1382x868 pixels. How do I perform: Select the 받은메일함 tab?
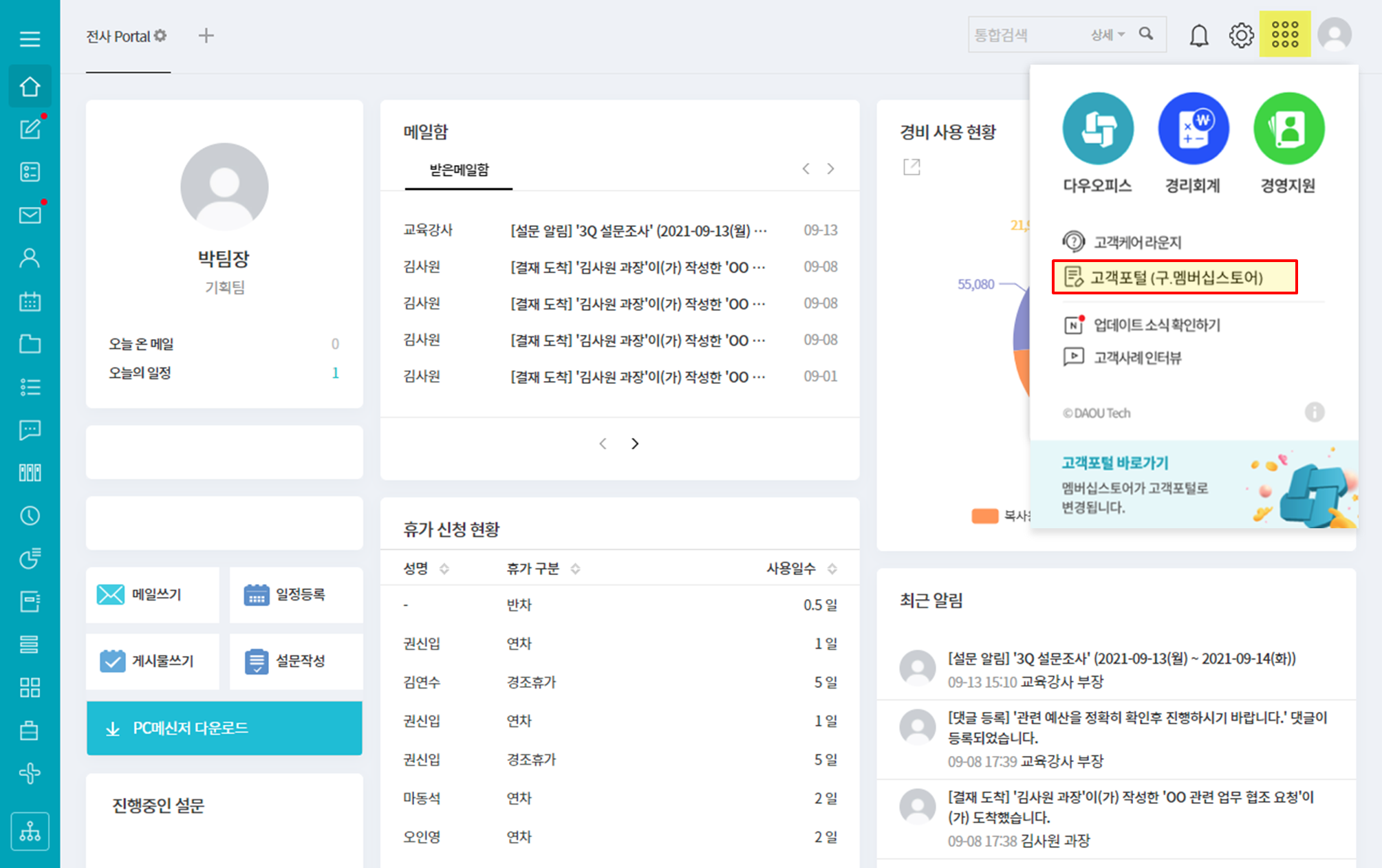(x=459, y=170)
